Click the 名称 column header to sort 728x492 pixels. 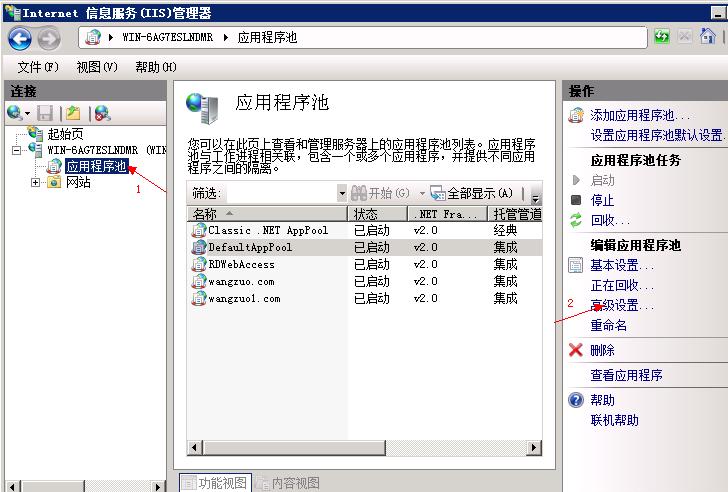pyautogui.click(x=266, y=214)
